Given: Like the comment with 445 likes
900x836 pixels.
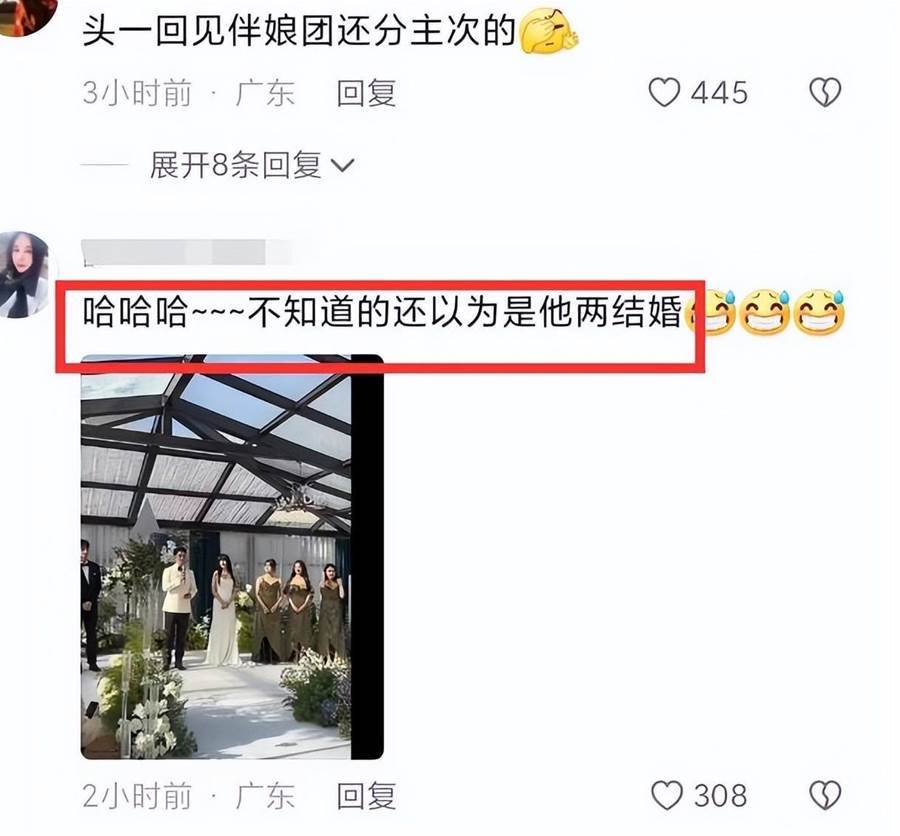Looking at the screenshot, I should pos(664,93).
